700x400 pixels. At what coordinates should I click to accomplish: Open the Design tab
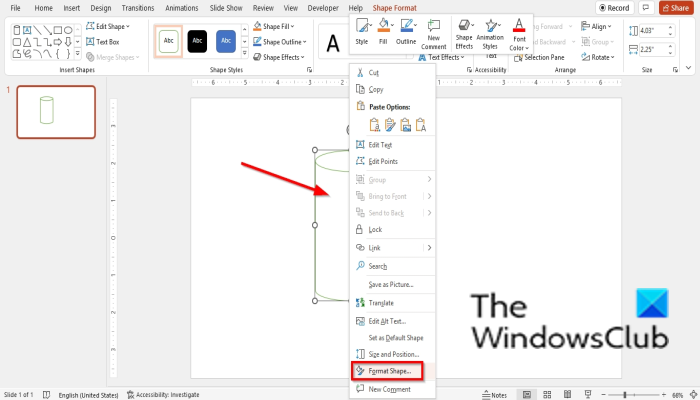[x=100, y=8]
